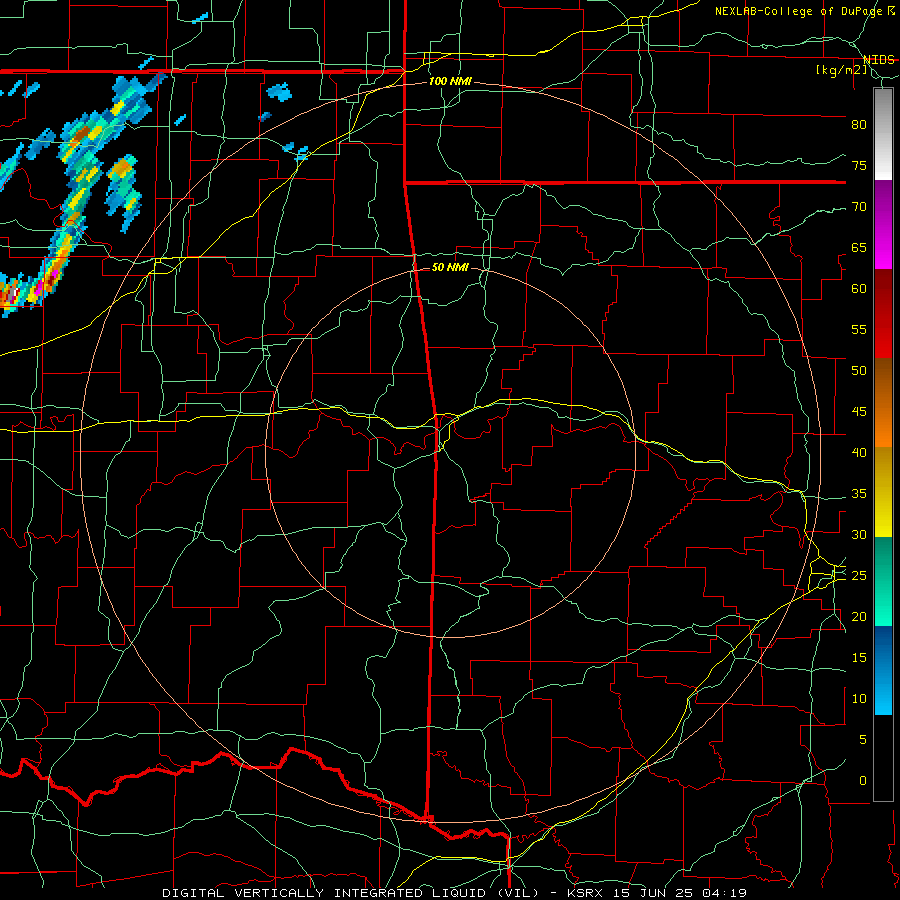900x900 pixels.
Task: Click the magenta segment of the VIL color bar
Action: 883,224
